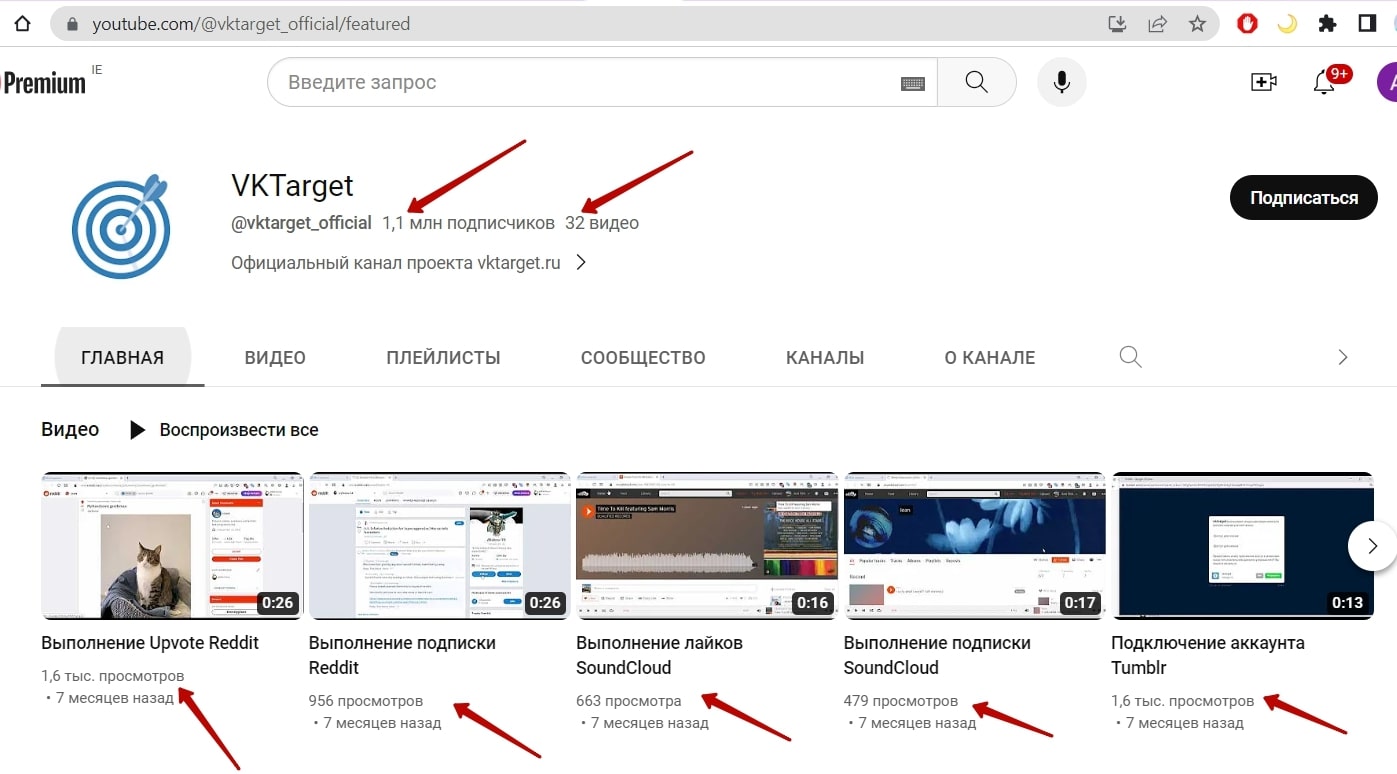Click the magnifier search button
Screen dimensions: 1397x774
977,82
